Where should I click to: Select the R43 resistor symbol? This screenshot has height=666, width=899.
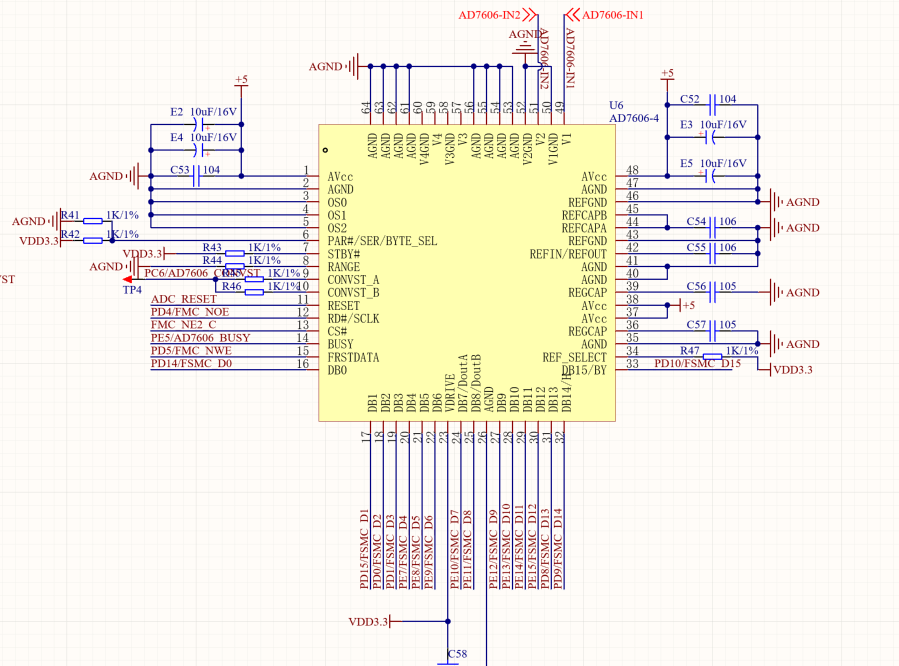(234, 253)
